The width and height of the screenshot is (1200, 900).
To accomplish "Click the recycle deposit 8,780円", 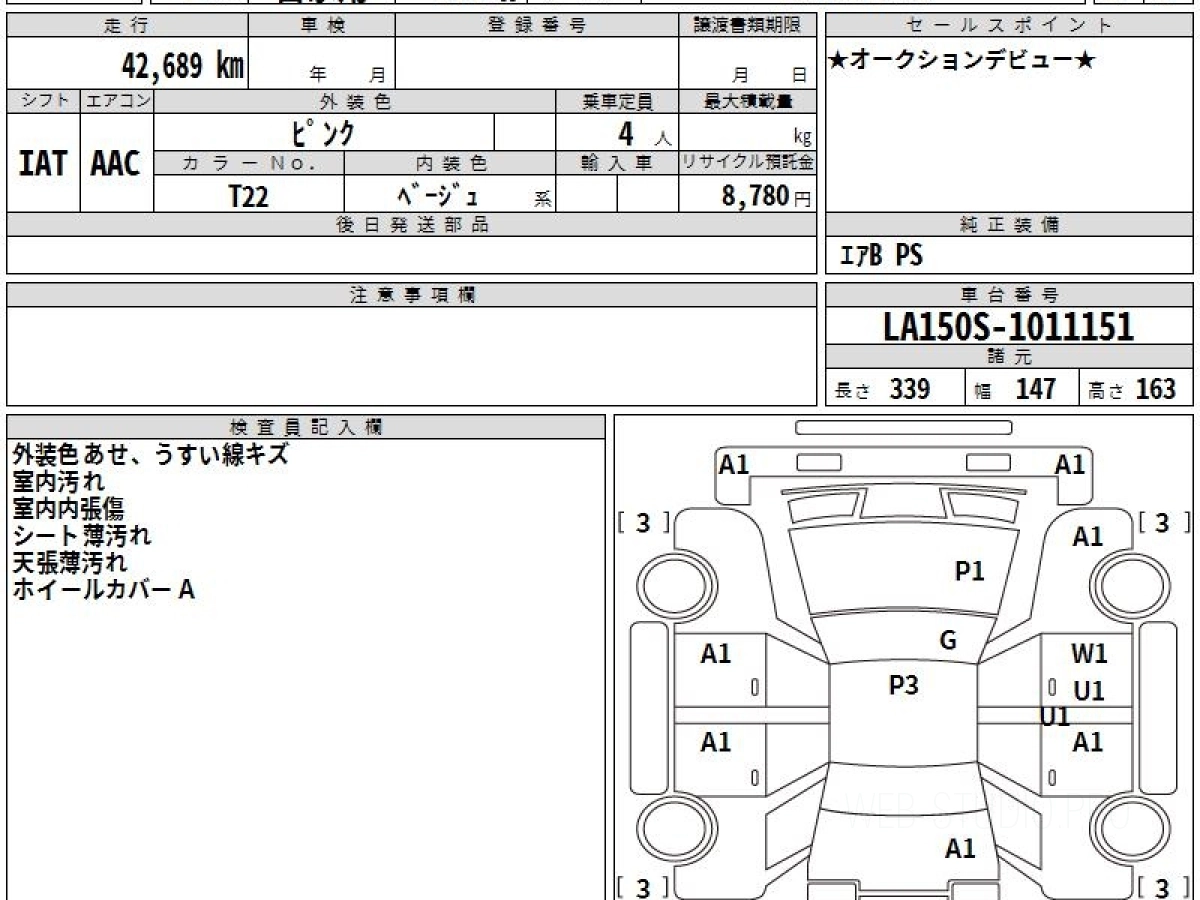I will coord(766,196).
